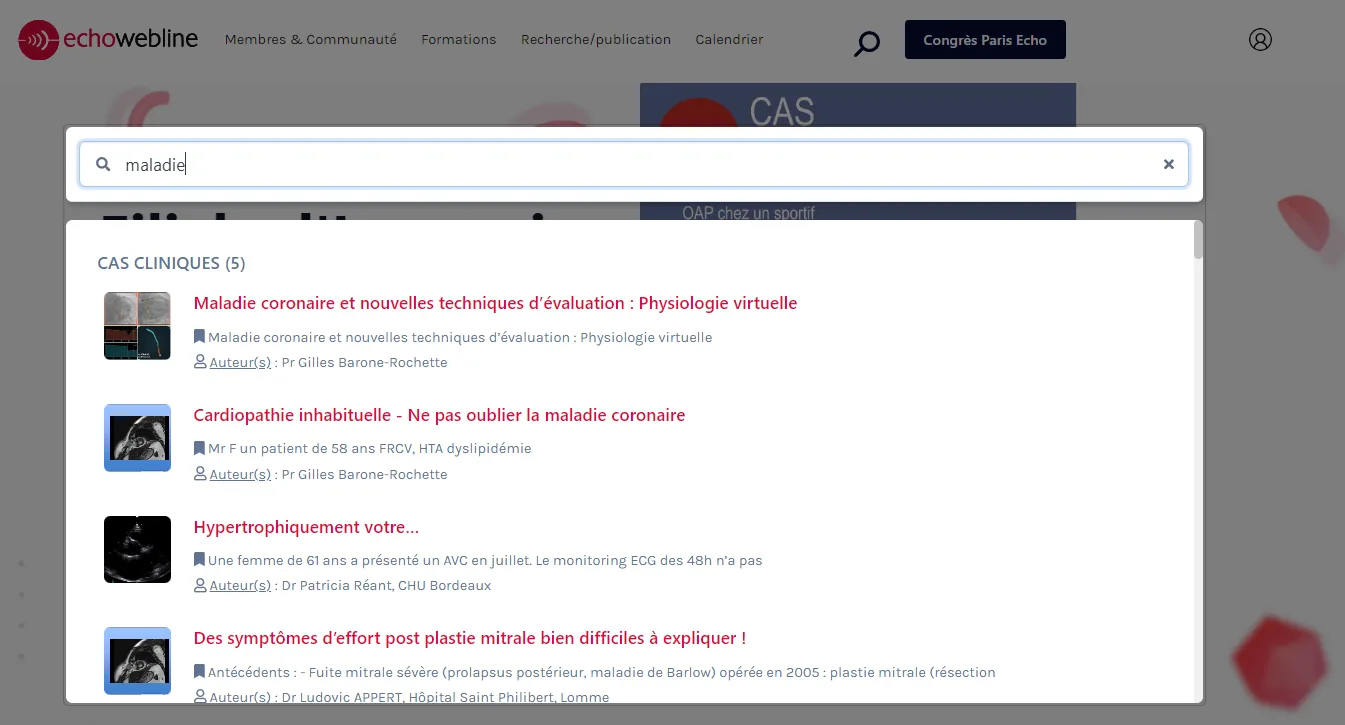Click Dr Patricia Réant, CHU Bordeaux text
This screenshot has width=1345, height=725.
386,585
